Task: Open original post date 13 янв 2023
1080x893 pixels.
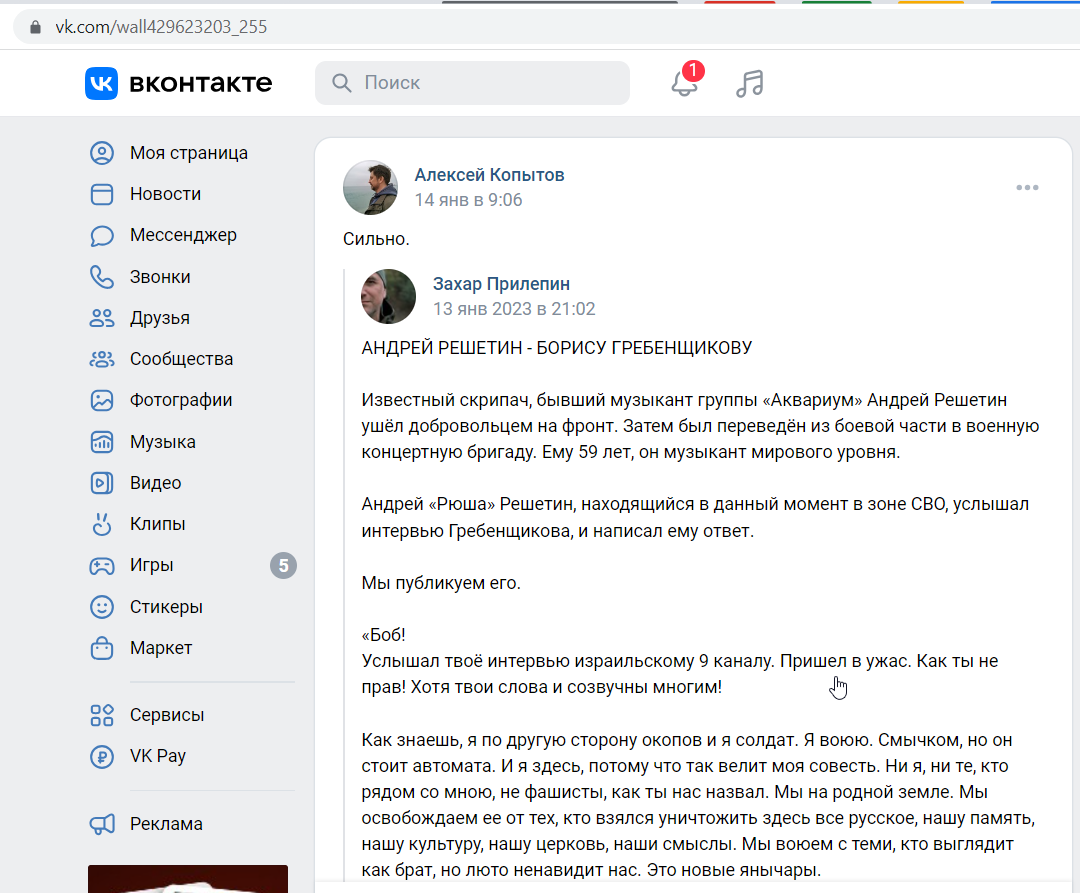Action: coord(514,308)
